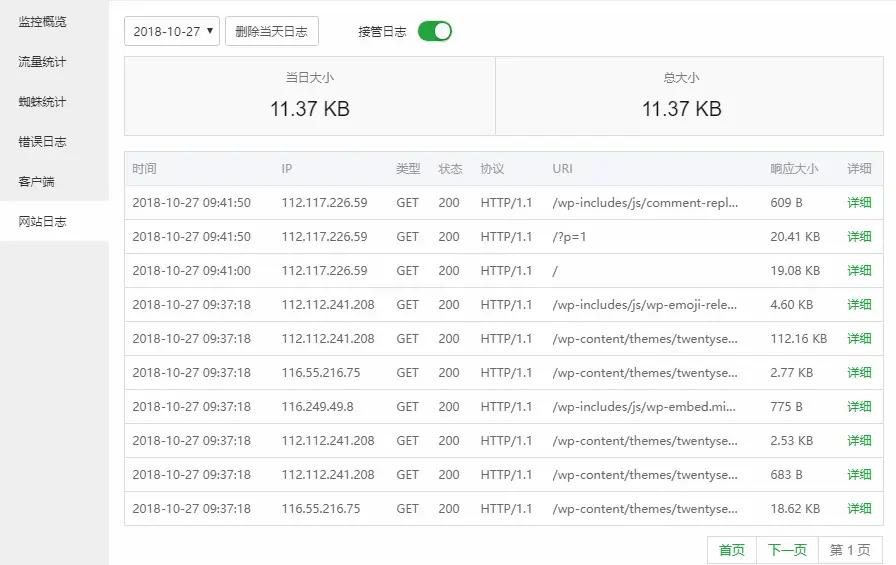Open 详细 for the 19.08 KB request
Viewport: 896px width, 565px height.
click(x=859, y=270)
